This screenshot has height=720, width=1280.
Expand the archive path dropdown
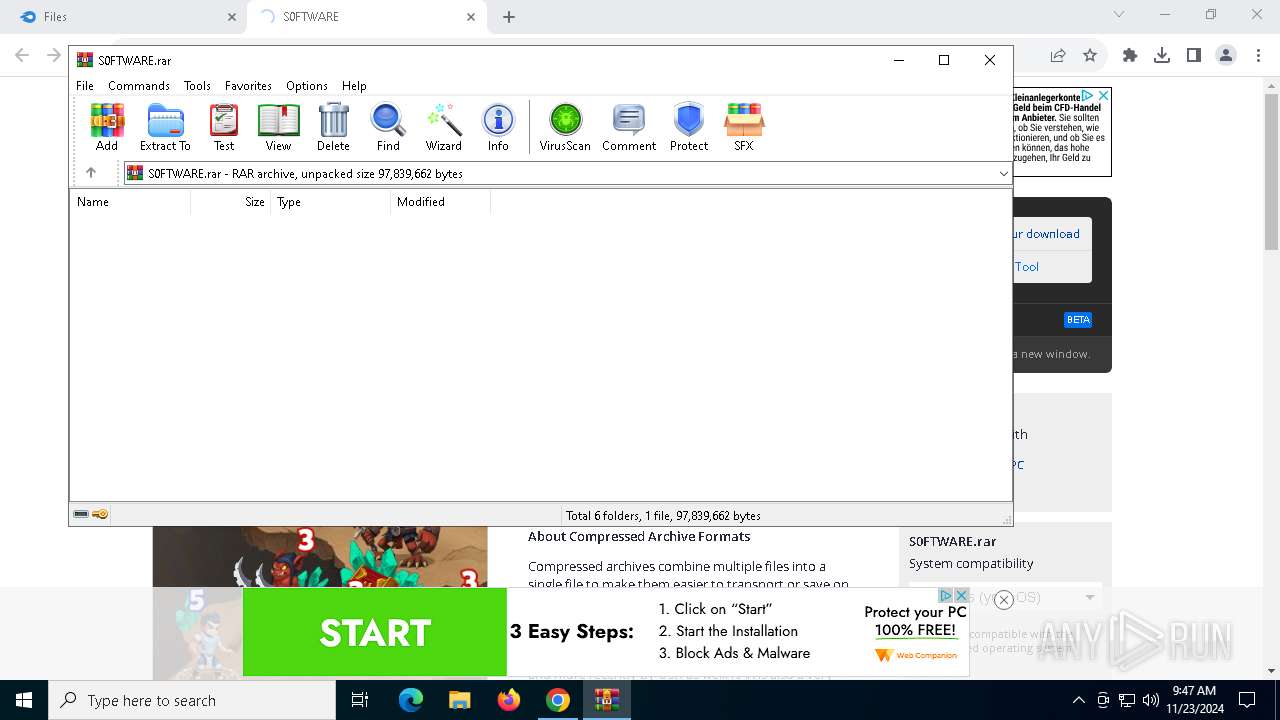tap(1003, 173)
